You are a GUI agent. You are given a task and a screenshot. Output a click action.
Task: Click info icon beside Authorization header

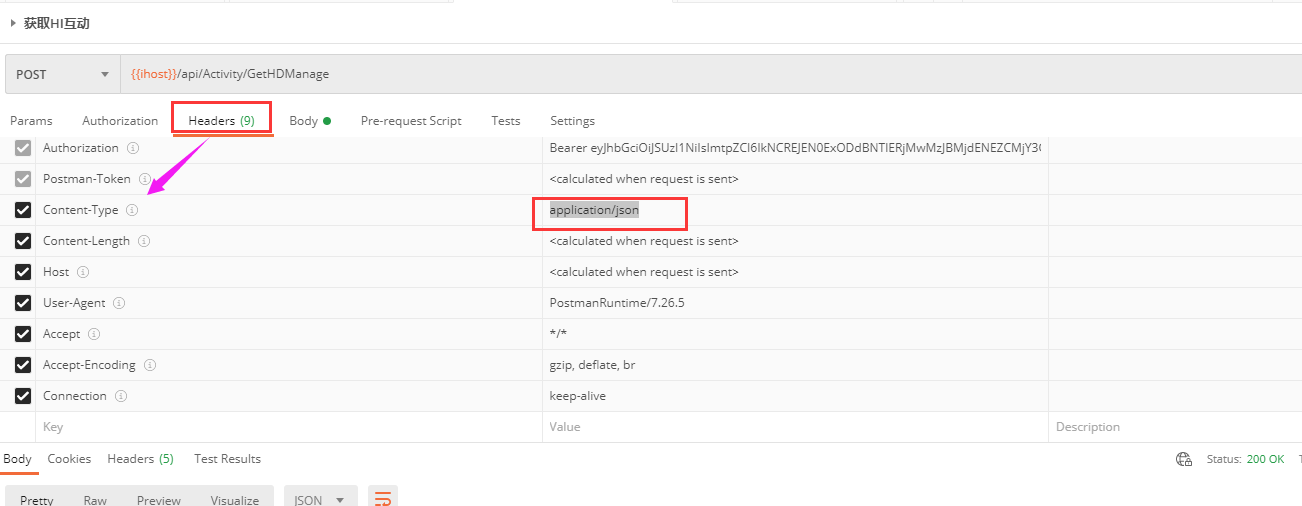[x=133, y=148]
